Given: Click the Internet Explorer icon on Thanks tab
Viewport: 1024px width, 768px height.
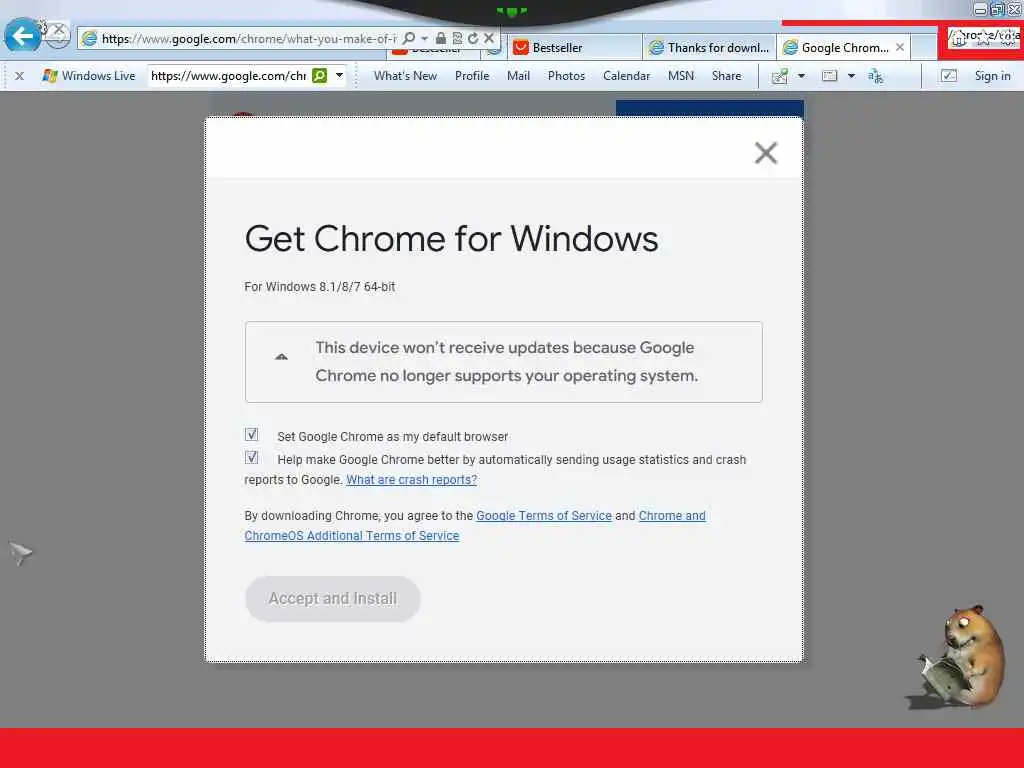Looking at the screenshot, I should coord(656,48).
